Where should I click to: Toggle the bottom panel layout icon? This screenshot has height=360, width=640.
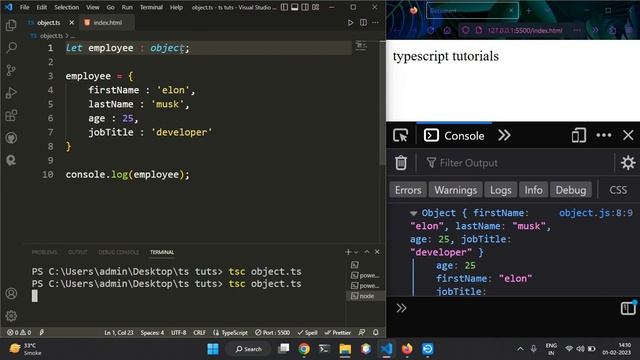point(295,7)
